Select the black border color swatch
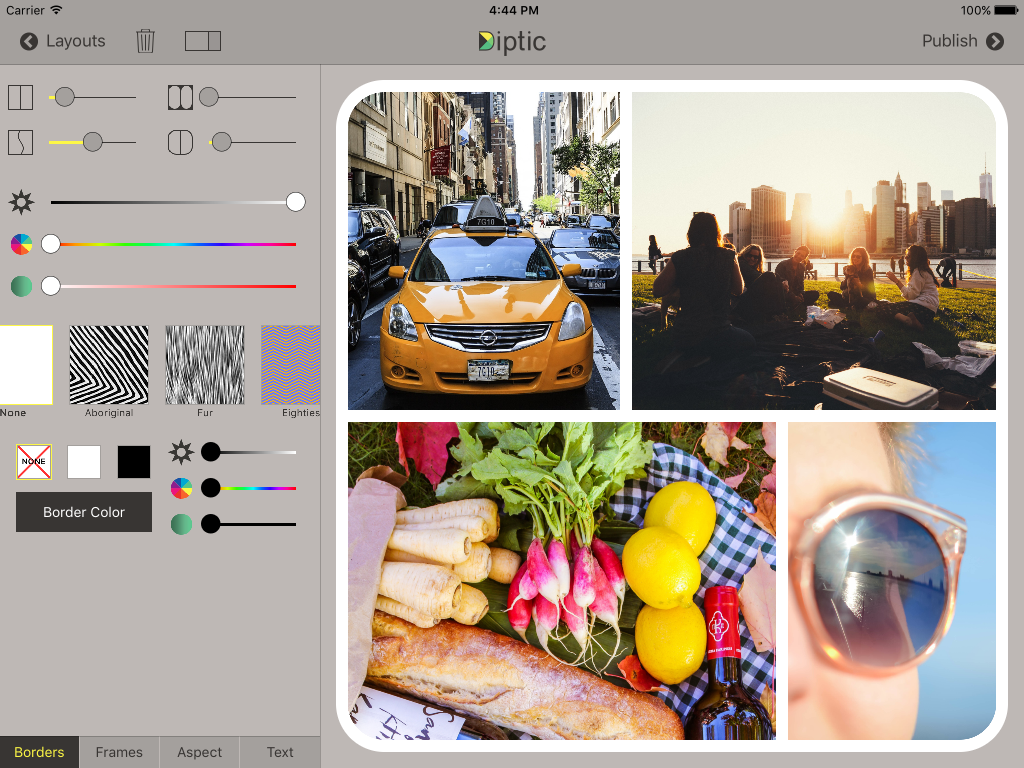This screenshot has width=1024, height=768. coord(134,462)
